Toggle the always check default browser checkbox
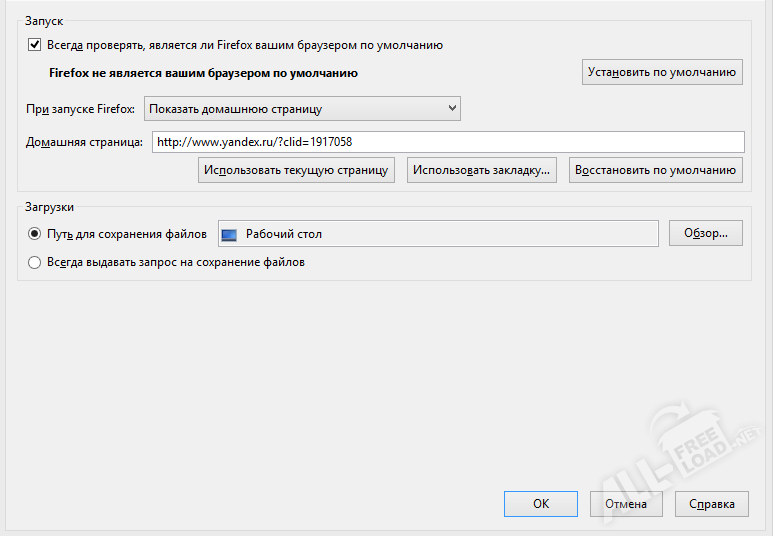The width and height of the screenshot is (773, 536). point(35,45)
